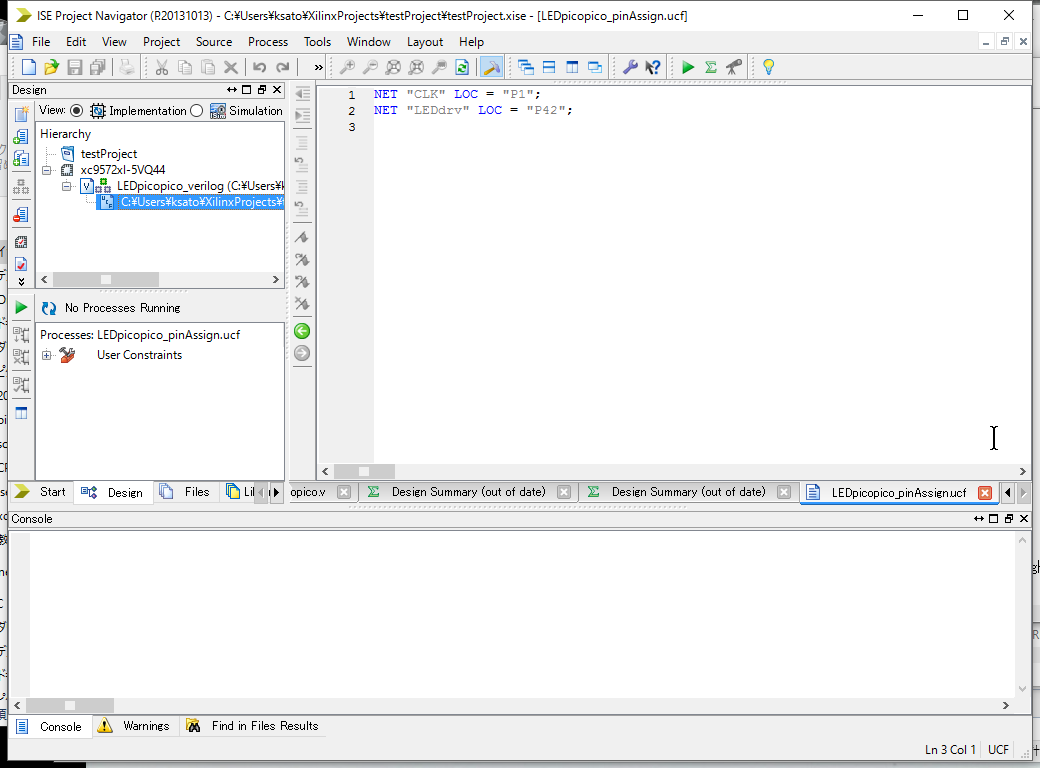Click the Zoom Out magnifier icon
Screen dimensions: 1040x768
click(370, 67)
